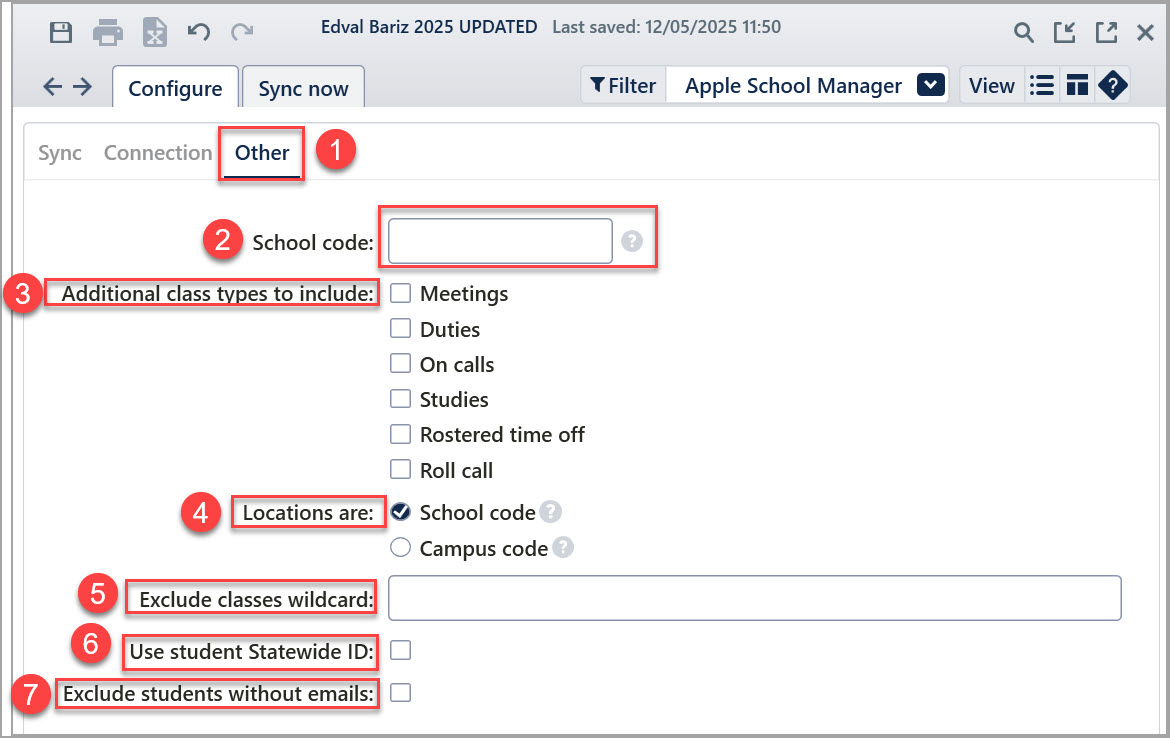
Task: Redo the last change
Action: pyautogui.click(x=242, y=32)
